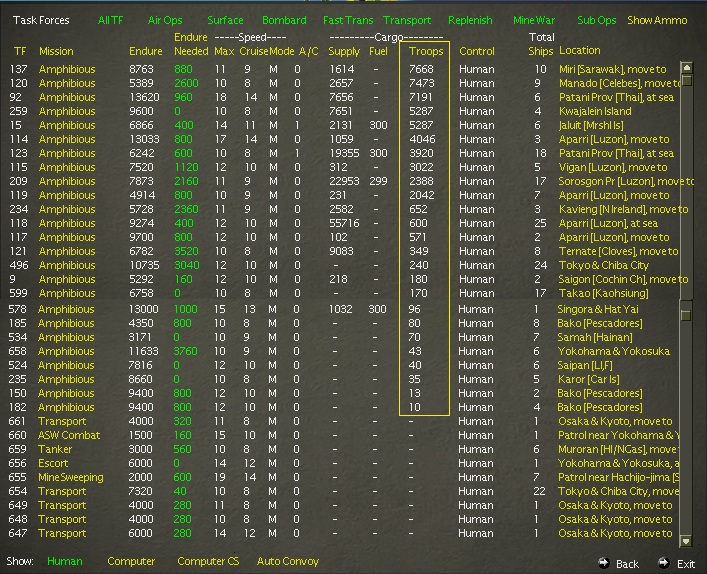Show Computer-controlled task forces

pyautogui.click(x=131, y=561)
